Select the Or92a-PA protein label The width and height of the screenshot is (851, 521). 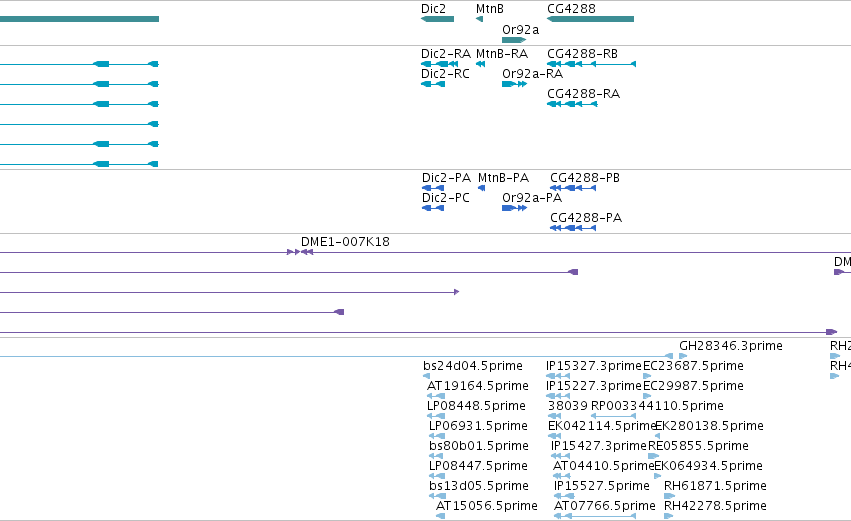pyautogui.click(x=532, y=198)
